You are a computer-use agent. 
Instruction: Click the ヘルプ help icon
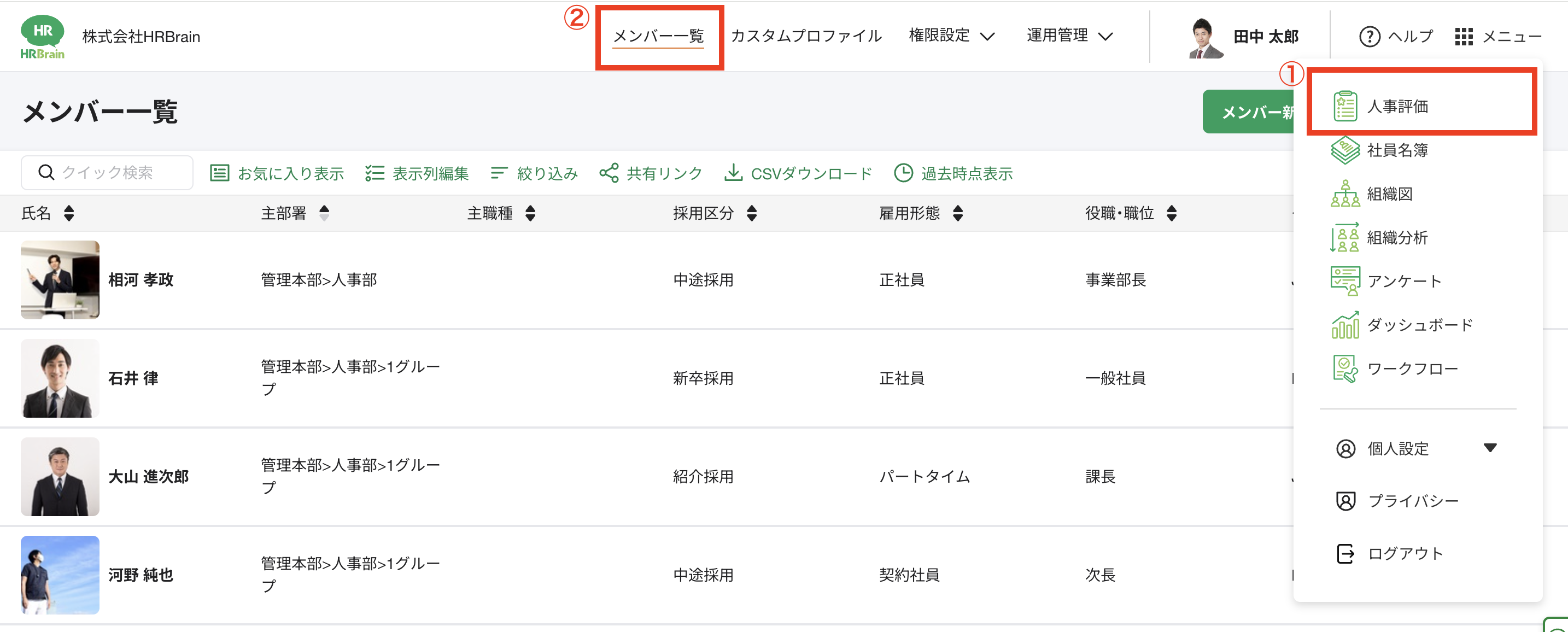click(x=1369, y=37)
